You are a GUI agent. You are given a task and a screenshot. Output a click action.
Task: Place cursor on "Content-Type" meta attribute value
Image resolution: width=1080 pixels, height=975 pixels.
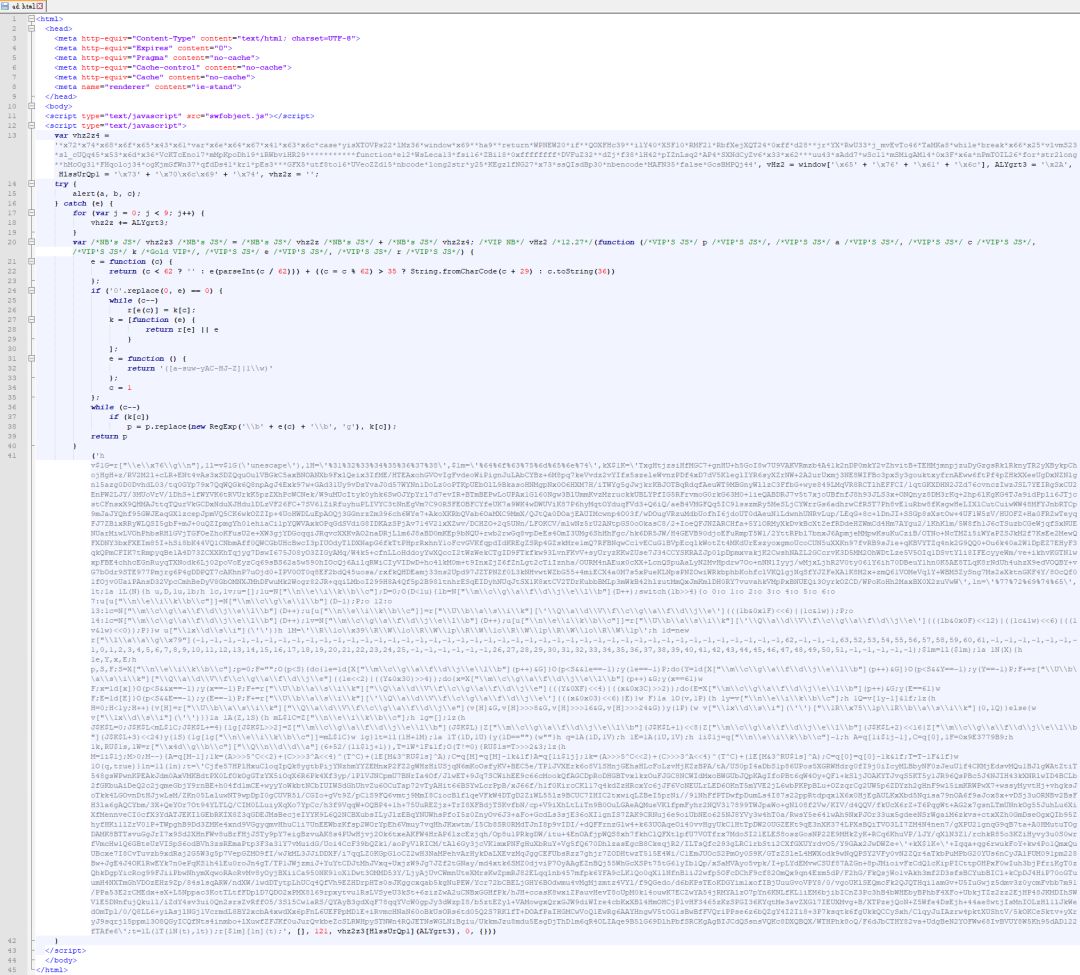pos(163,39)
